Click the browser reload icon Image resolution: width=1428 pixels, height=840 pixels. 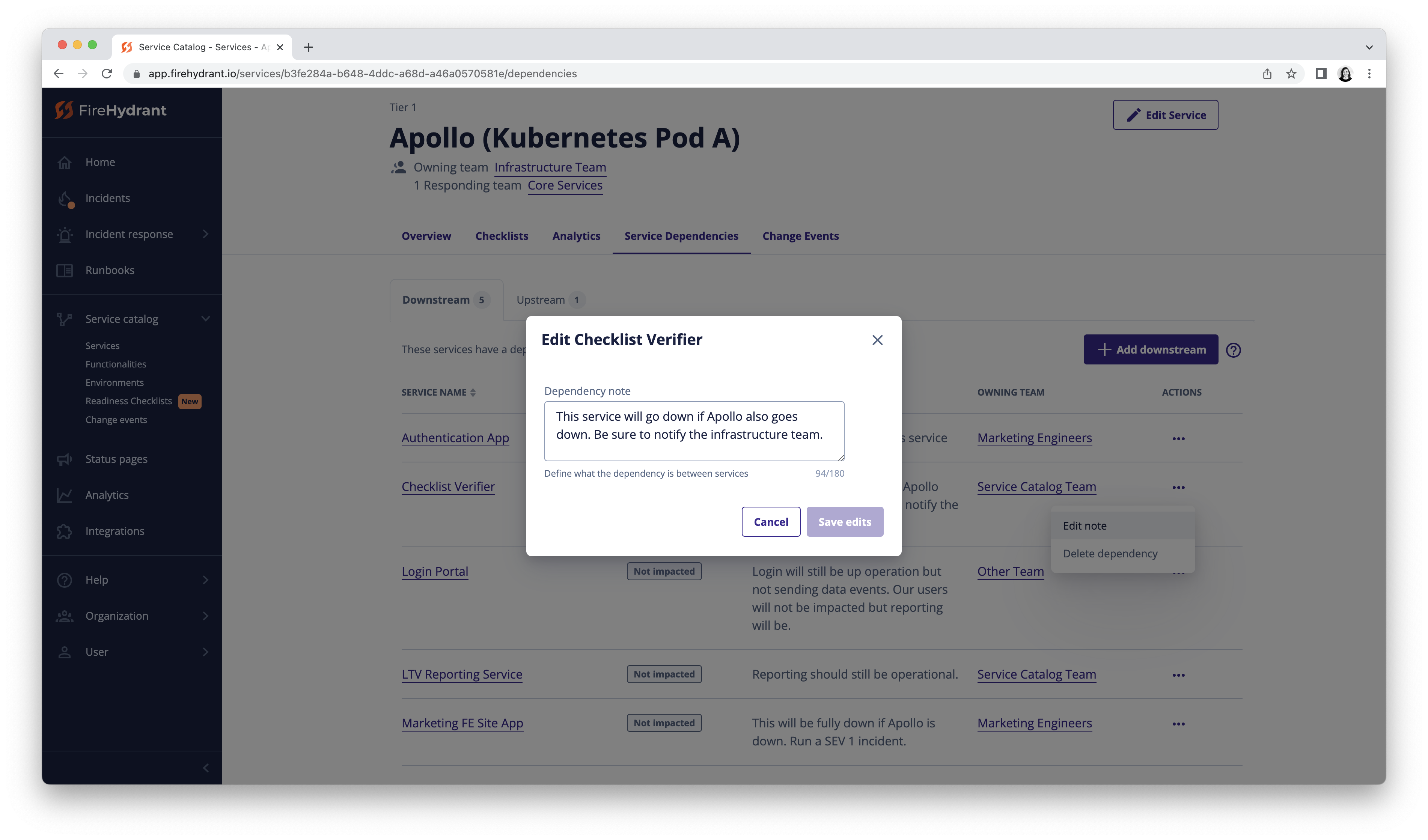click(x=107, y=74)
